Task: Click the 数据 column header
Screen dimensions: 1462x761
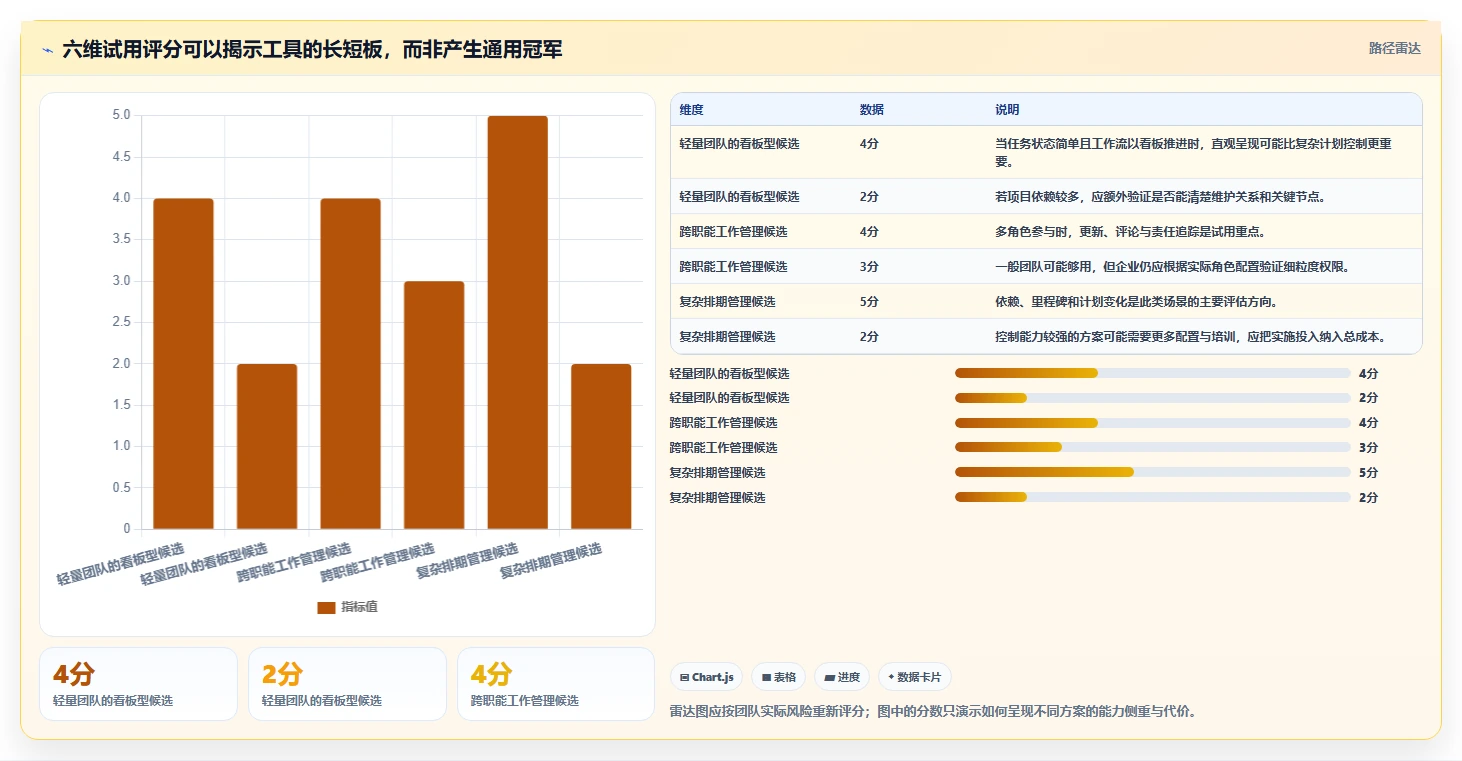Action: [x=871, y=110]
